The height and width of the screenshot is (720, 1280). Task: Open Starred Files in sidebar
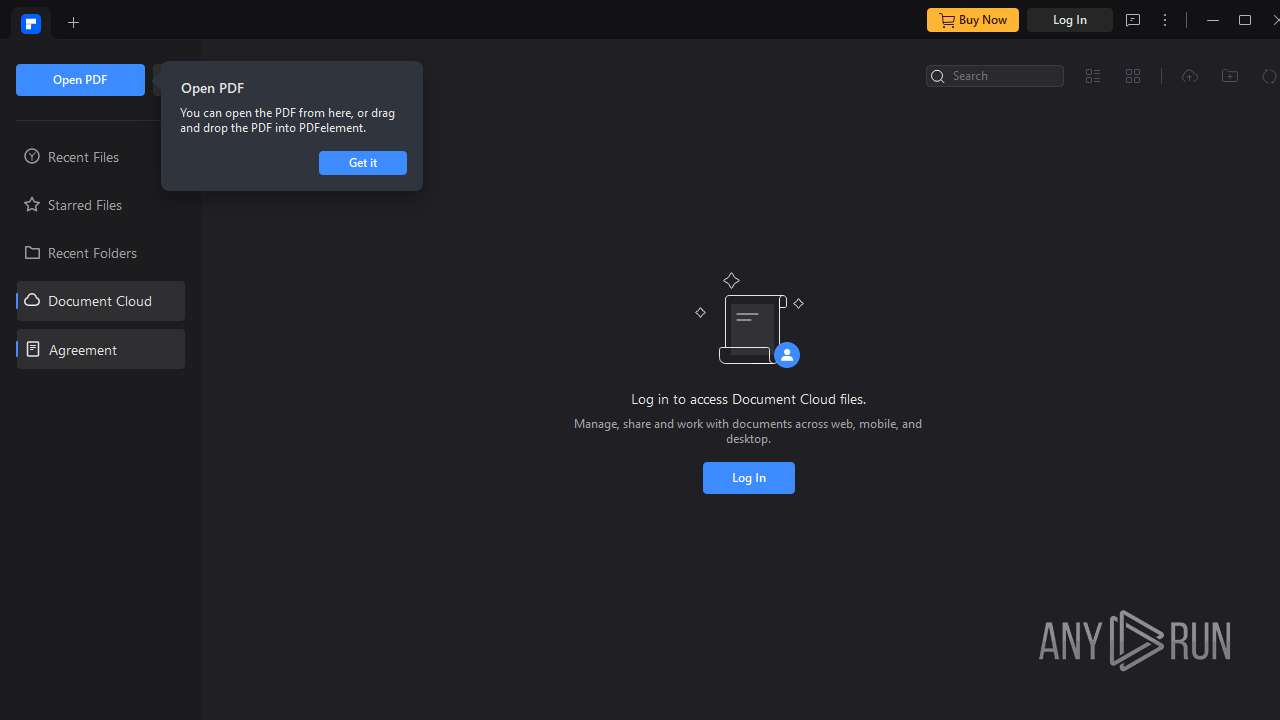tap(100, 205)
